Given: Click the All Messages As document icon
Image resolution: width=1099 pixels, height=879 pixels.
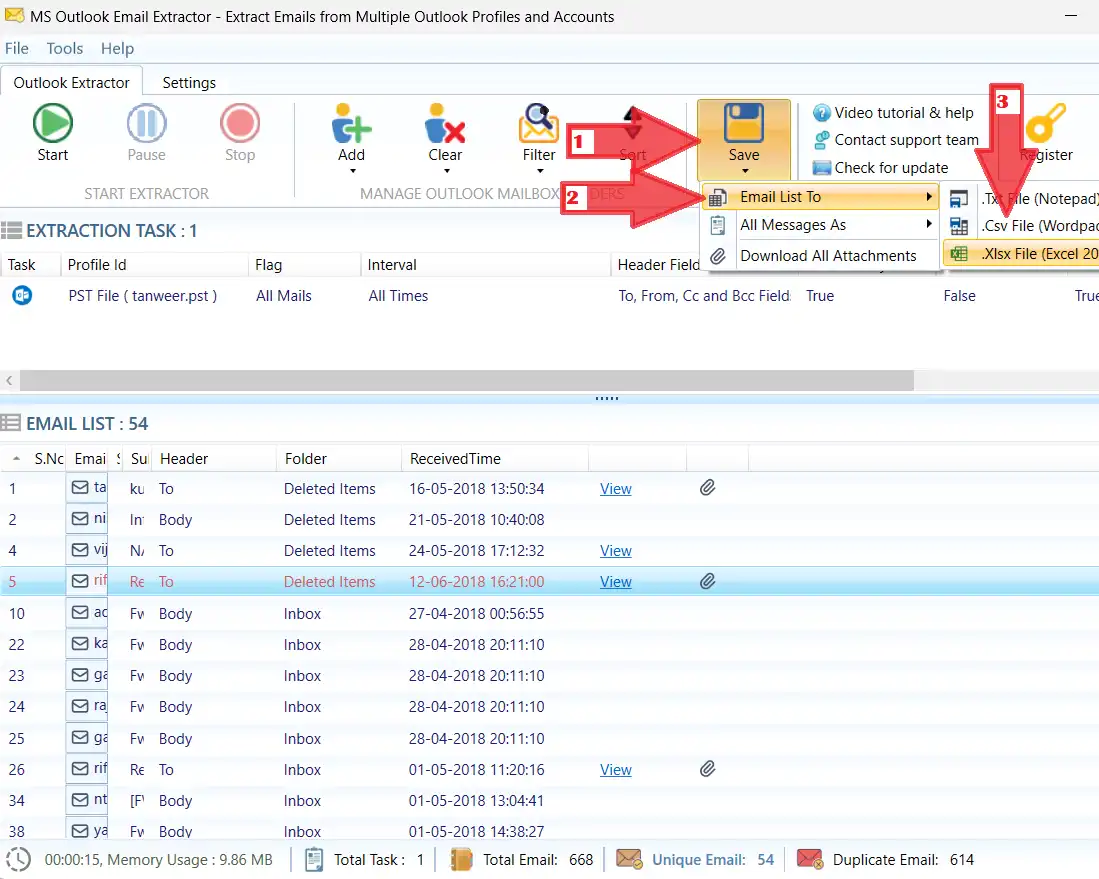Looking at the screenshot, I should click(x=718, y=226).
